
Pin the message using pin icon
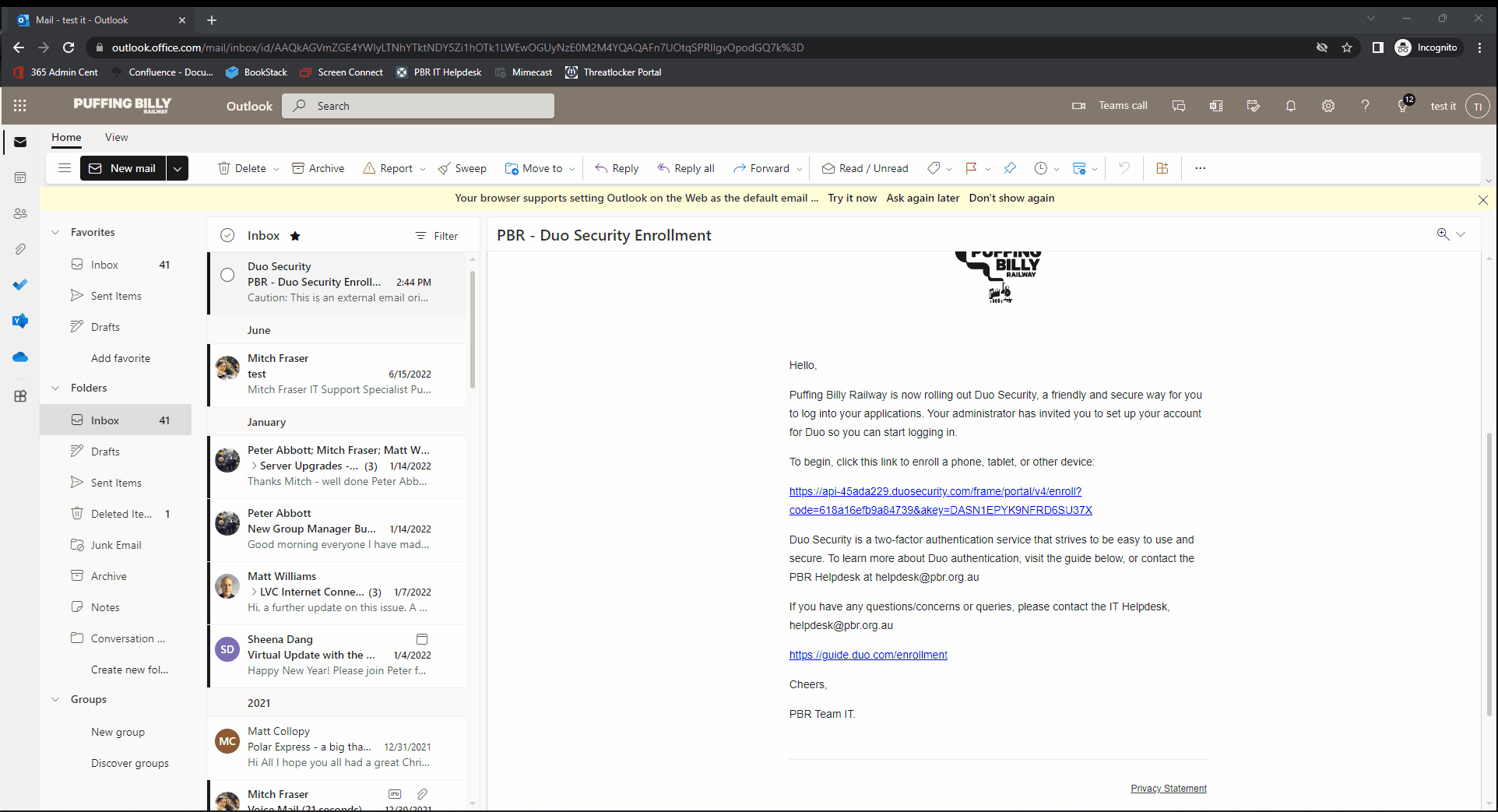pos(1010,168)
